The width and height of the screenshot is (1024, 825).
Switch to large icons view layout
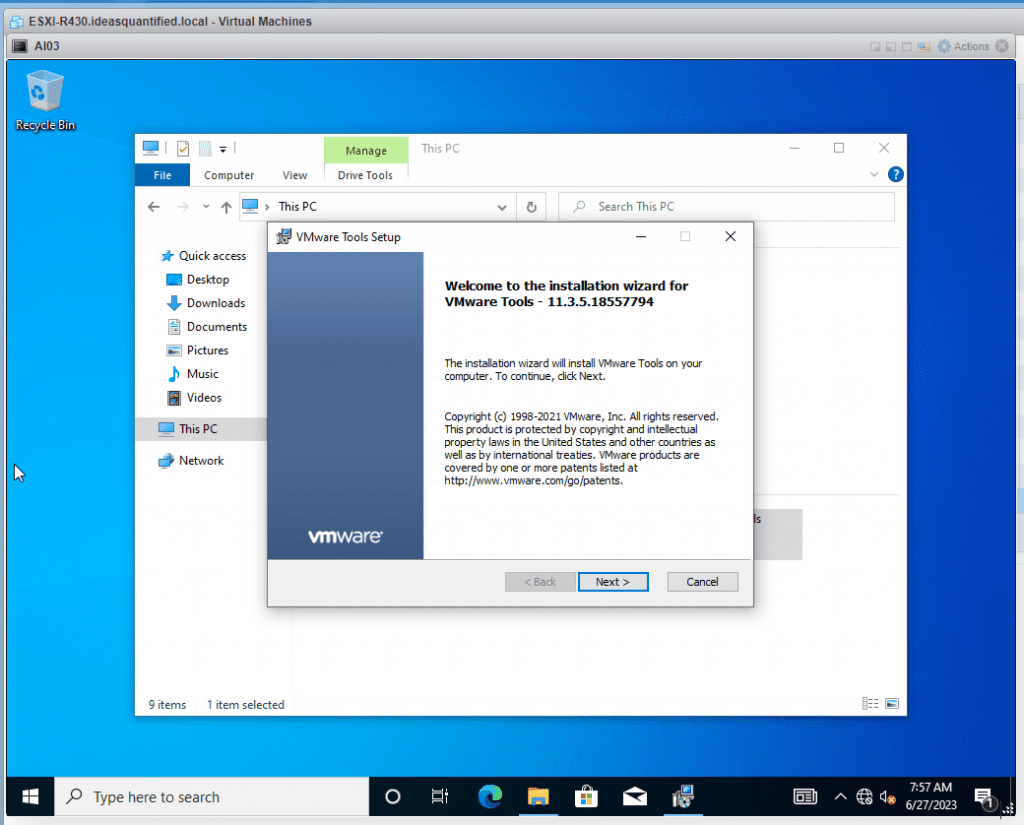892,704
